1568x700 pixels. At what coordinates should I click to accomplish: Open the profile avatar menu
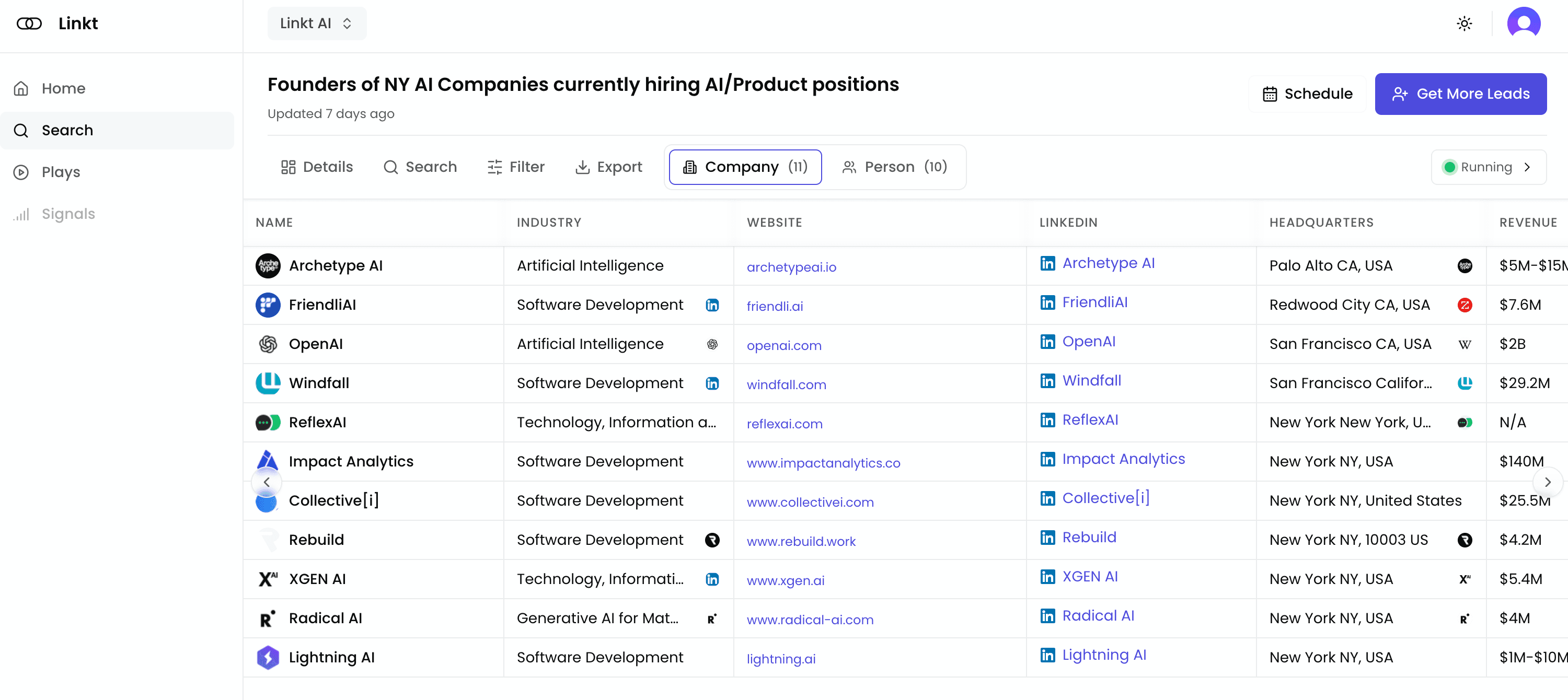(1524, 23)
